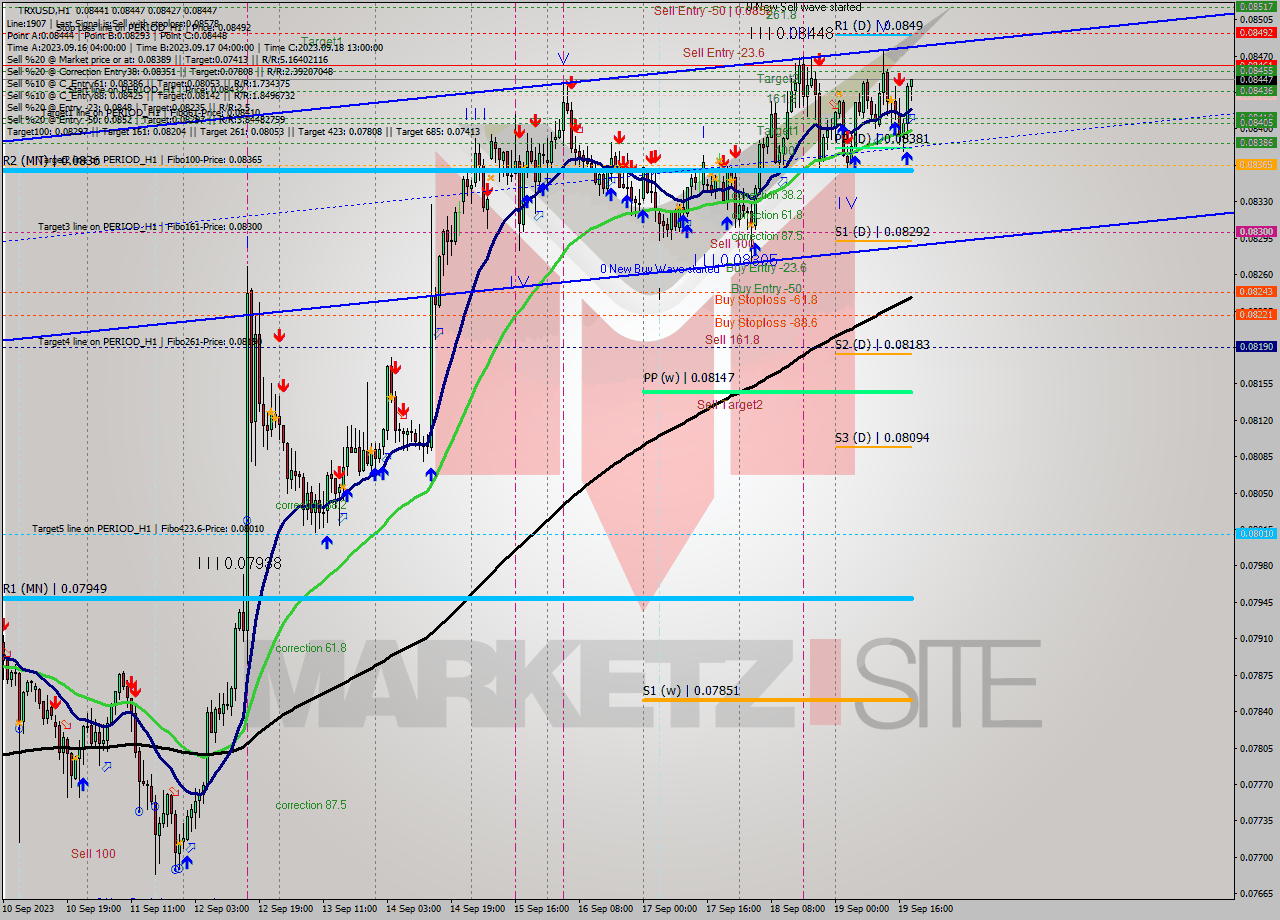Click the green 0.08517 price tag
1280x920 pixels.
click(1256, 6)
